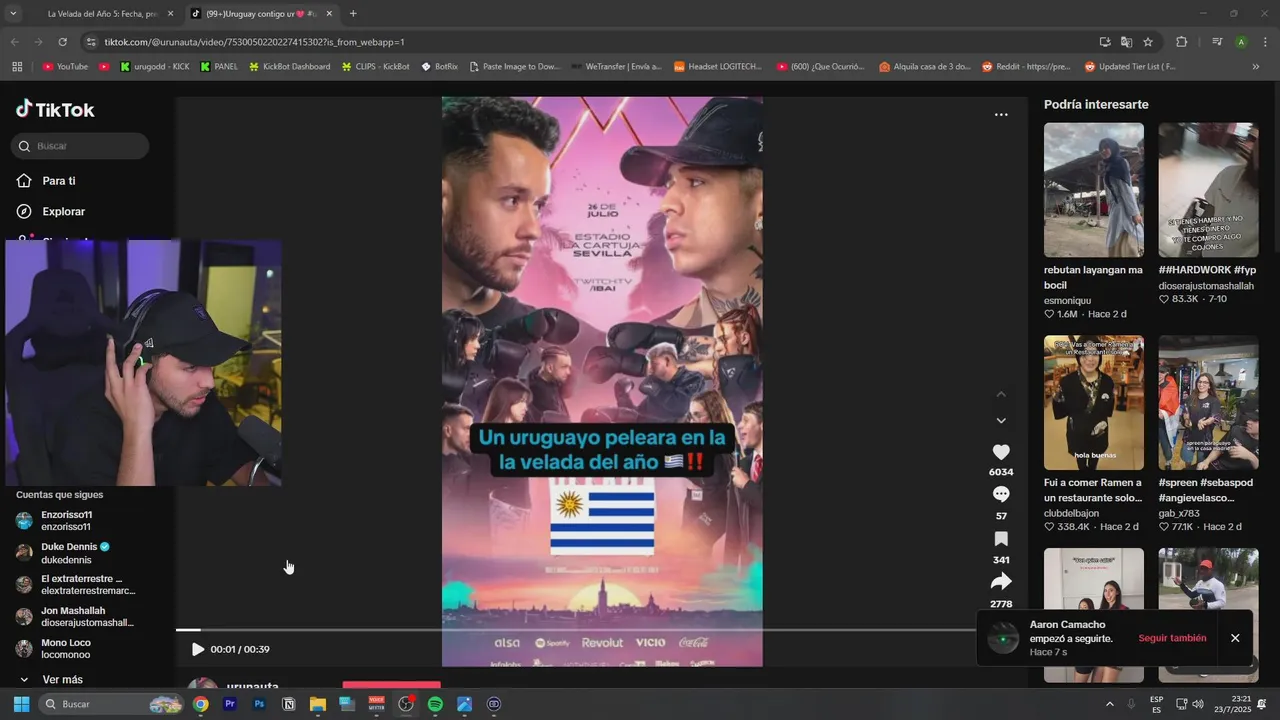Click the TikTok logo

(55, 109)
